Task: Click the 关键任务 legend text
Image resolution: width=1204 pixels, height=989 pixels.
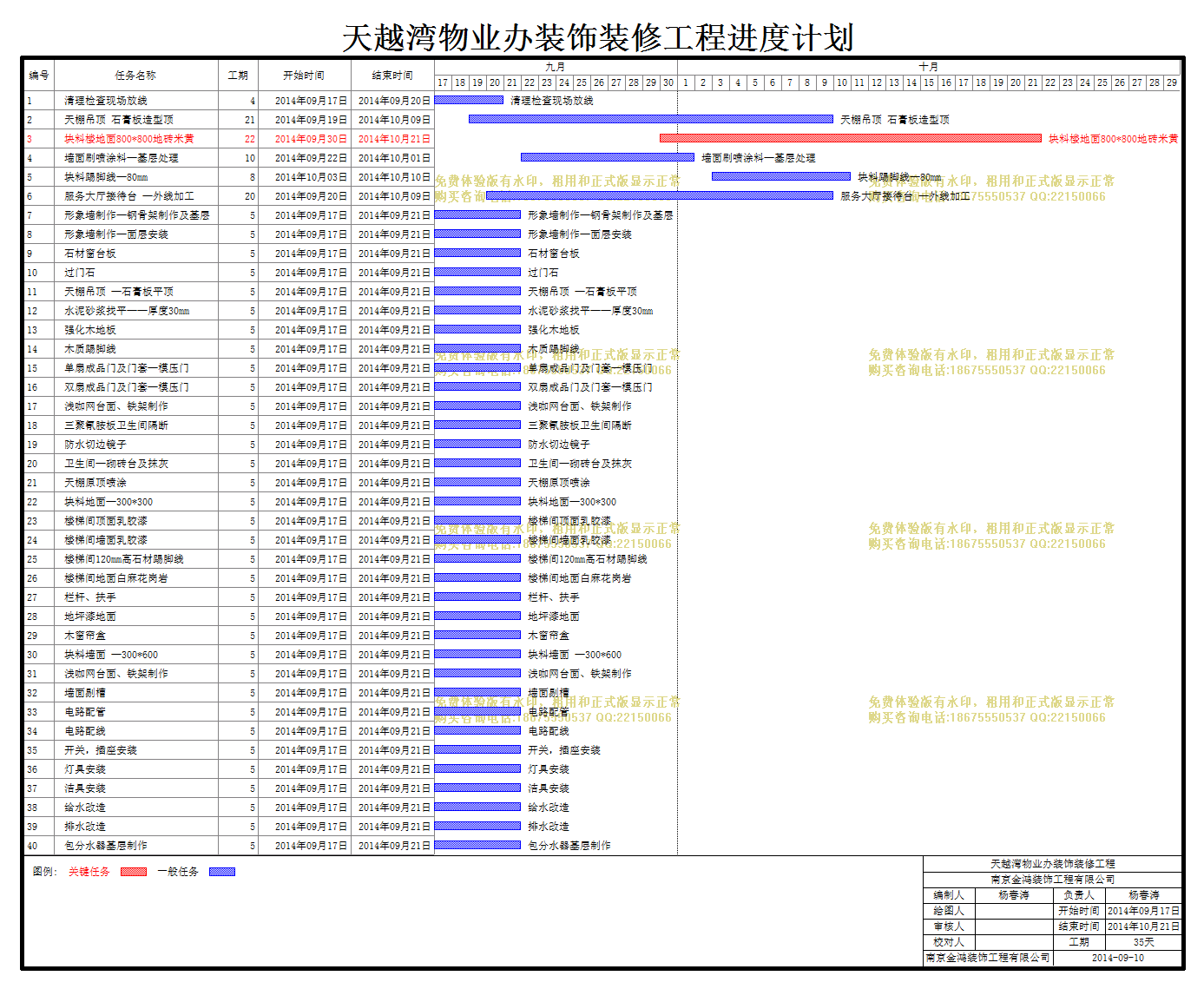Action: 89,872
